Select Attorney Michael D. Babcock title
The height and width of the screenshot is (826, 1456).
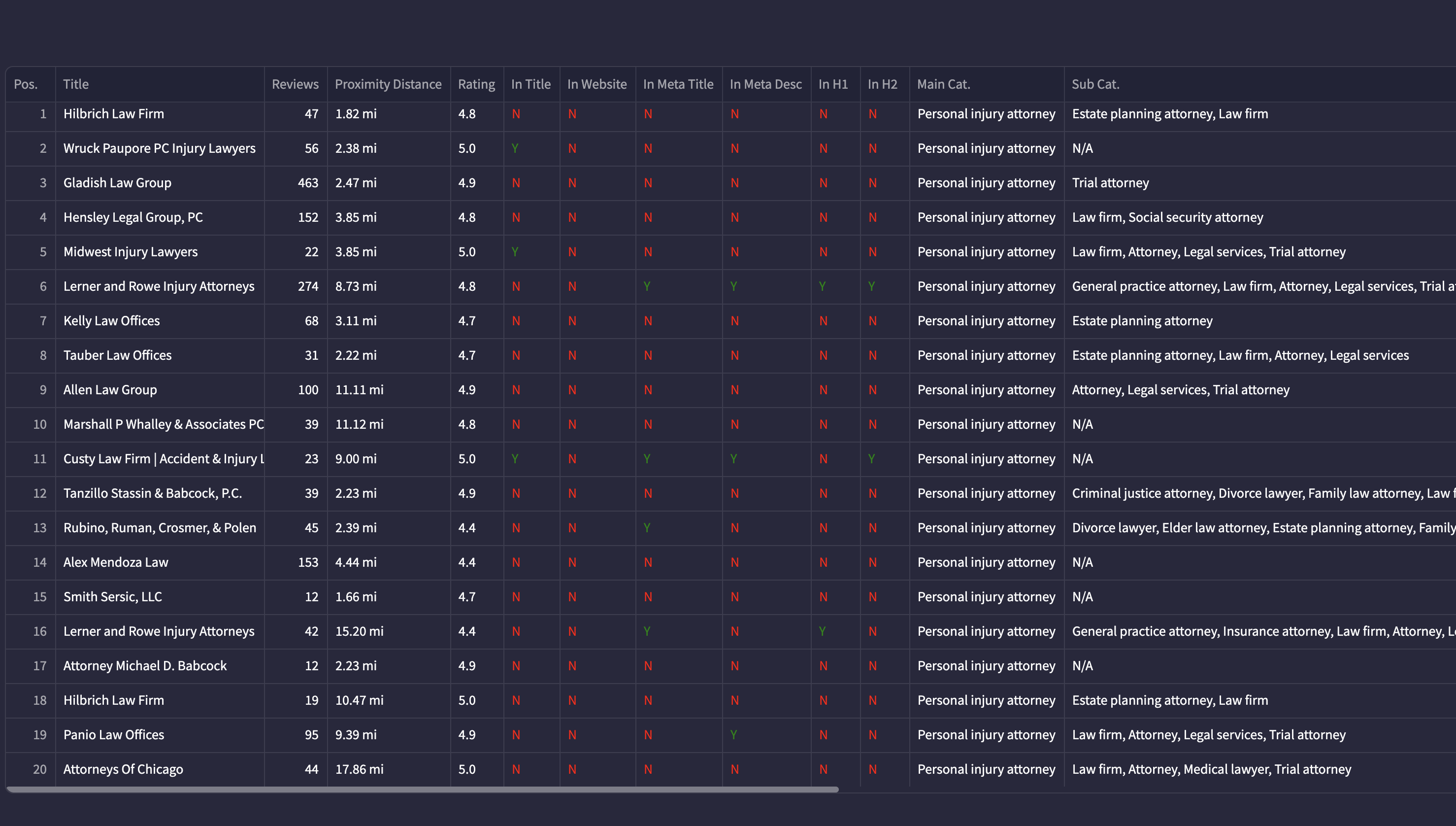(x=145, y=666)
